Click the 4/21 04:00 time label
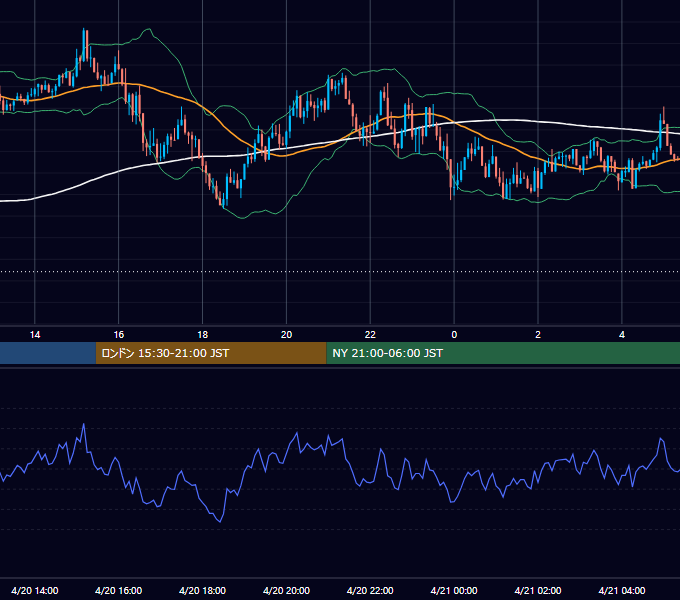The height and width of the screenshot is (600, 680). click(622, 590)
